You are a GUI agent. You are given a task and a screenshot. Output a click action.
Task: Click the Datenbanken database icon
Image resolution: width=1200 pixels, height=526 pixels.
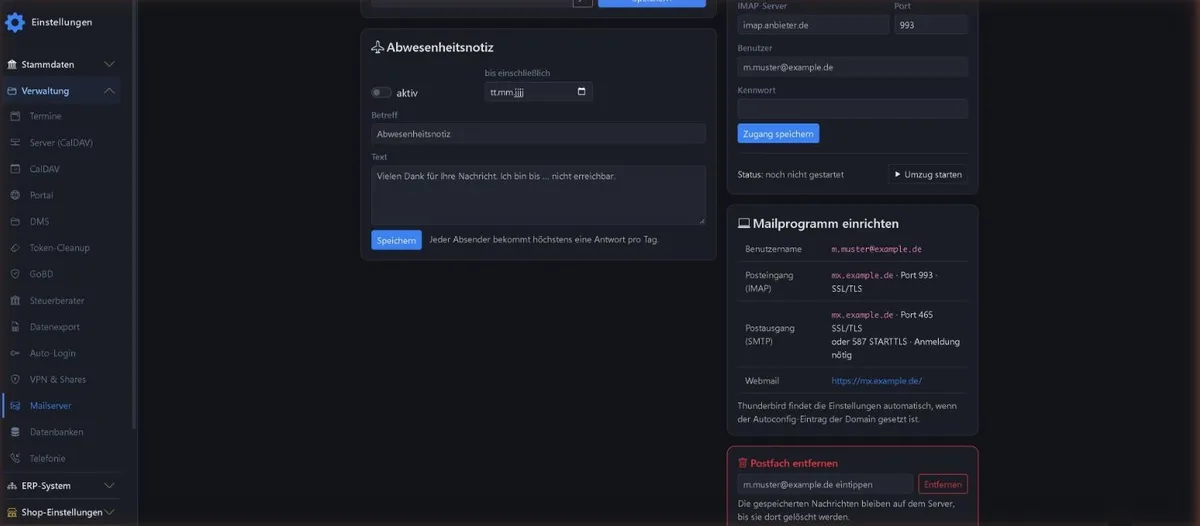click(x=15, y=432)
